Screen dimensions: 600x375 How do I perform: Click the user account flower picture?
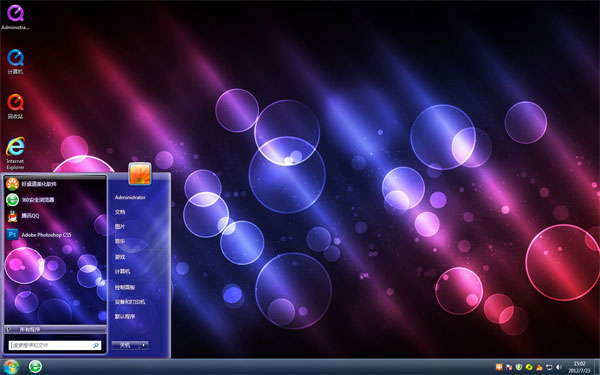click(x=140, y=173)
